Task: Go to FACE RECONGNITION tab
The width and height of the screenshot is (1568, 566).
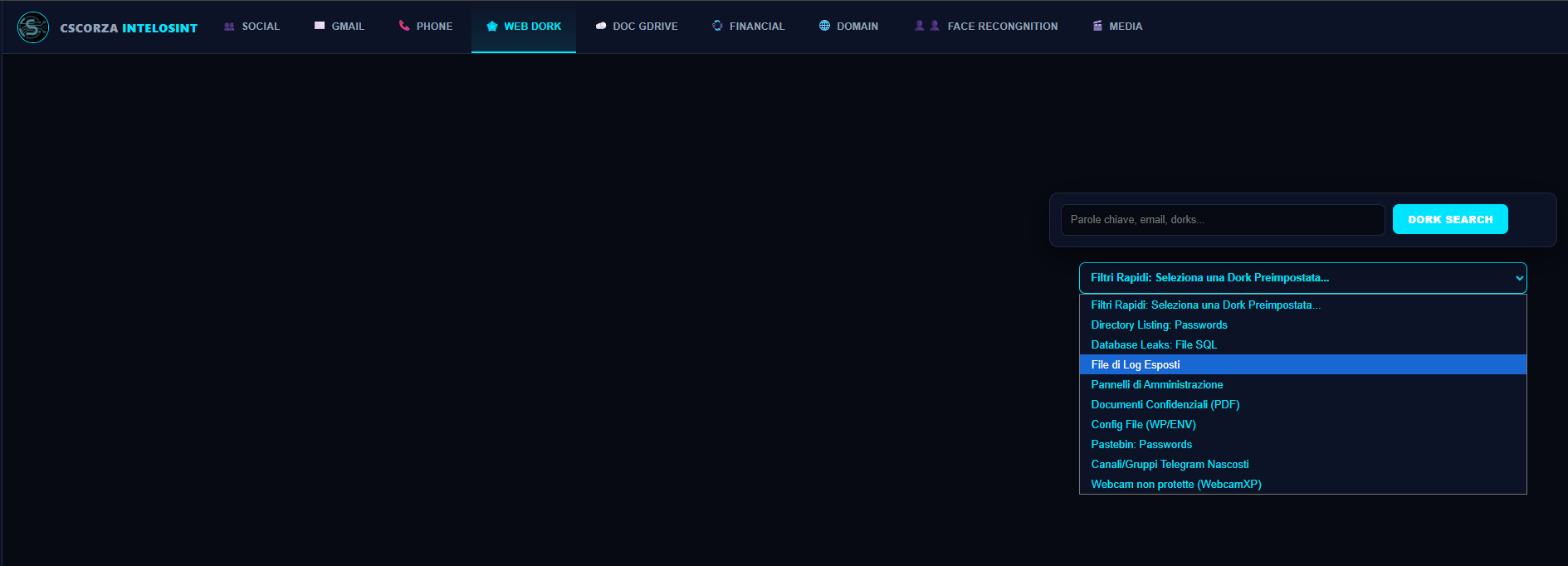Action: 986,27
